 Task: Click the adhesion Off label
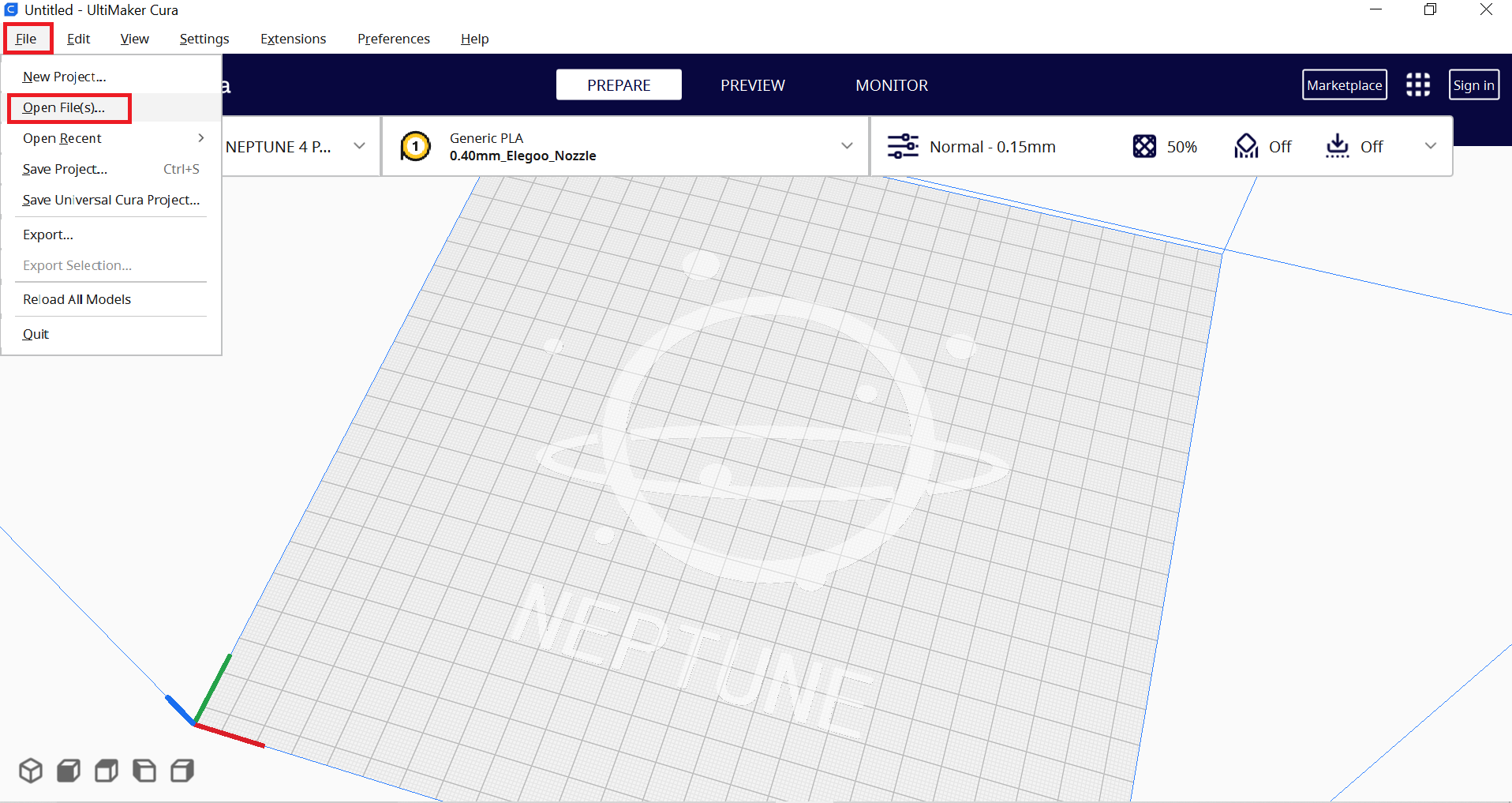(1372, 147)
